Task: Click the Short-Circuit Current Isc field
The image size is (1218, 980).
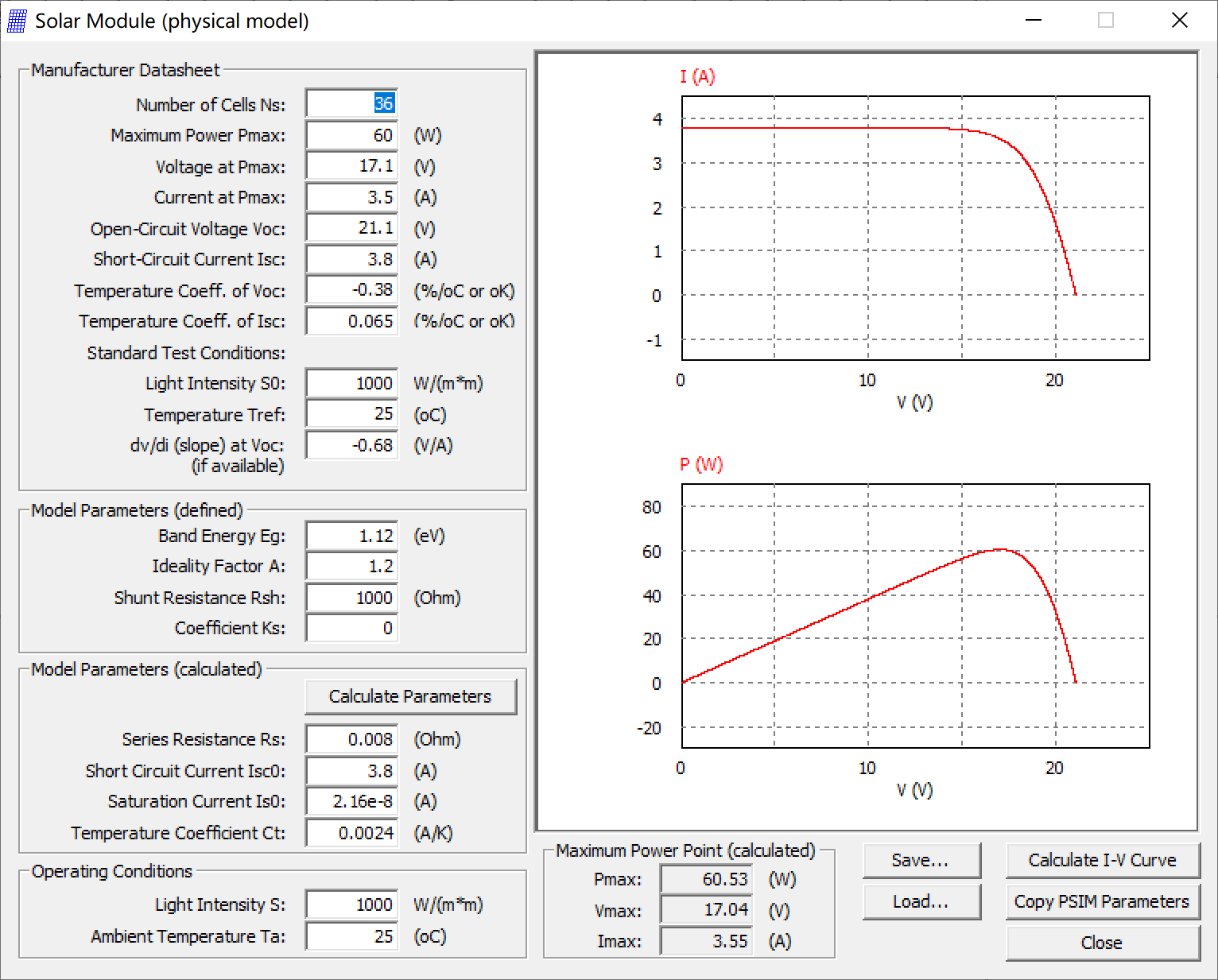Action: pyautogui.click(x=351, y=258)
